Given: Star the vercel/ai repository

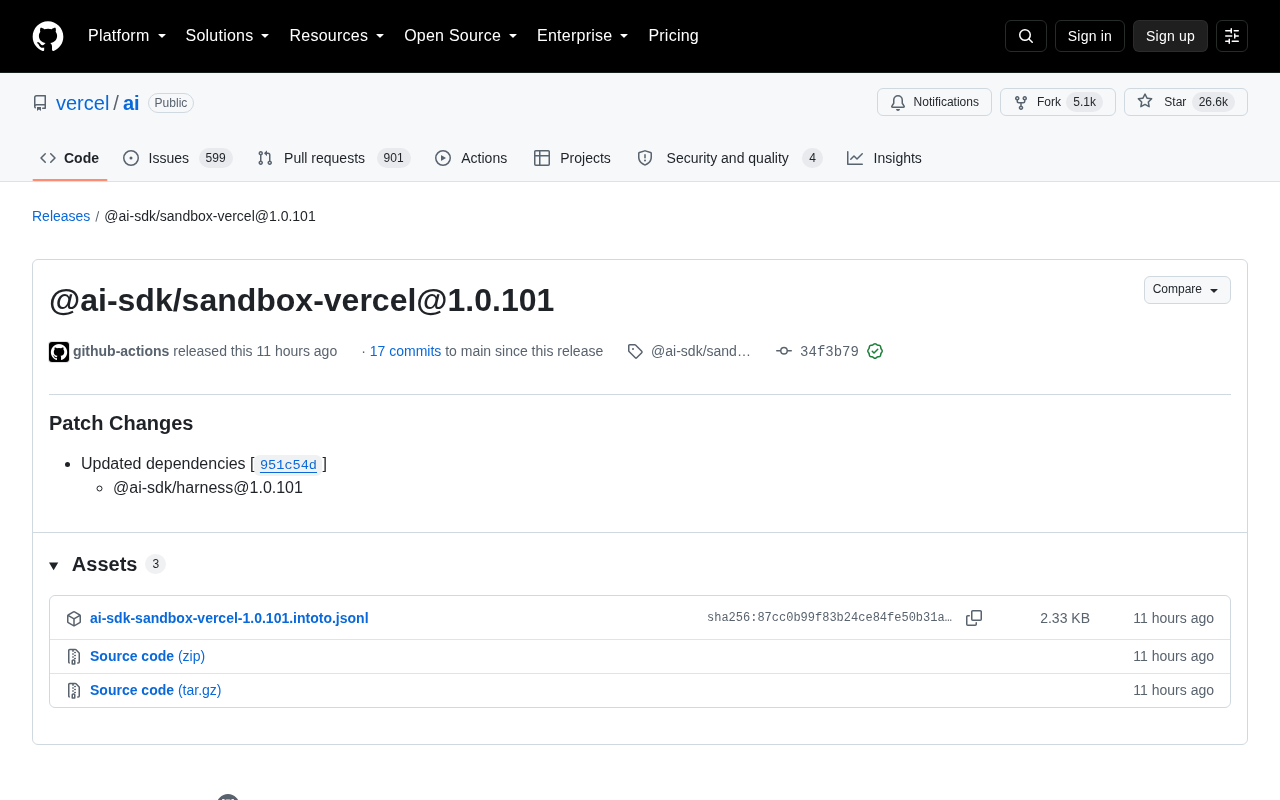Looking at the screenshot, I should tap(1186, 102).
